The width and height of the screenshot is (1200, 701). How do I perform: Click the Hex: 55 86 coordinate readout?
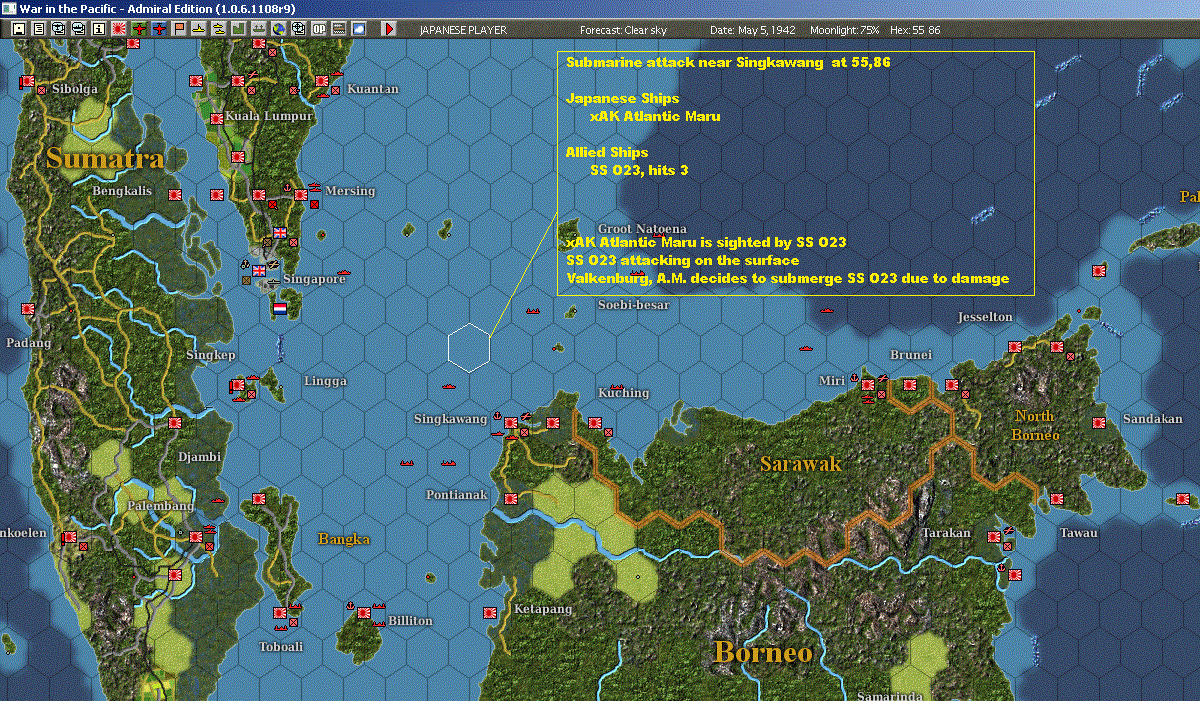pyautogui.click(x=914, y=31)
